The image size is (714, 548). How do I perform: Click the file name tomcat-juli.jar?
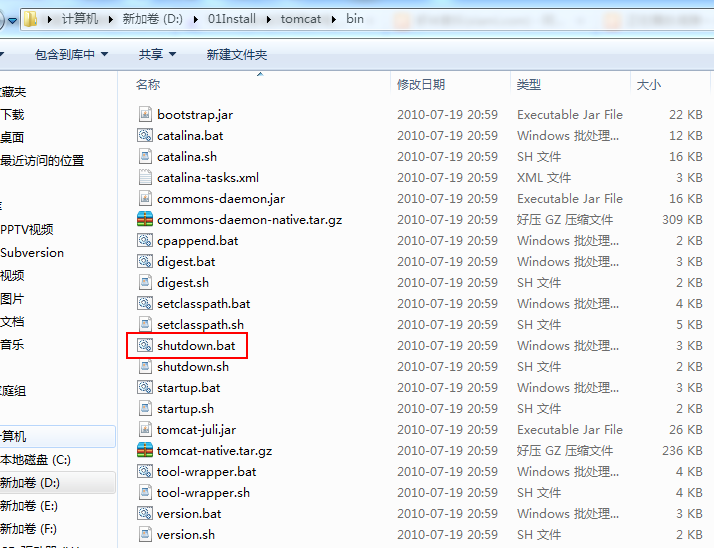pos(196,430)
